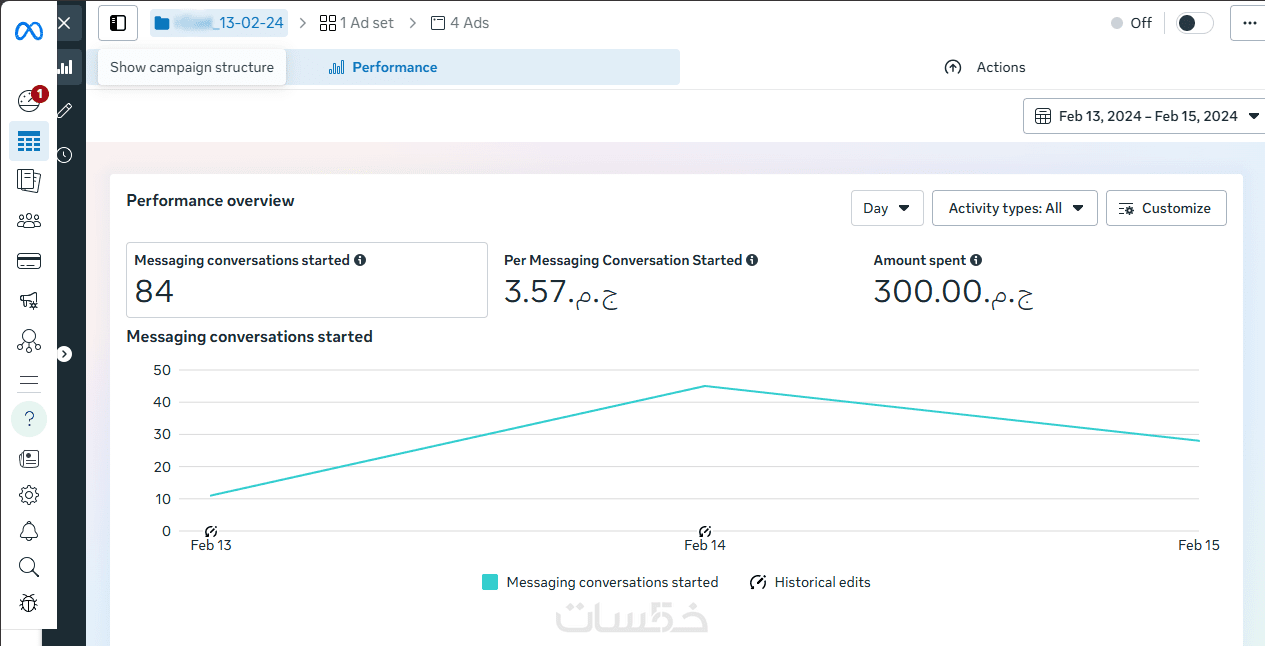The image size is (1265, 646).
Task: Click the Customize button
Action: (1166, 208)
